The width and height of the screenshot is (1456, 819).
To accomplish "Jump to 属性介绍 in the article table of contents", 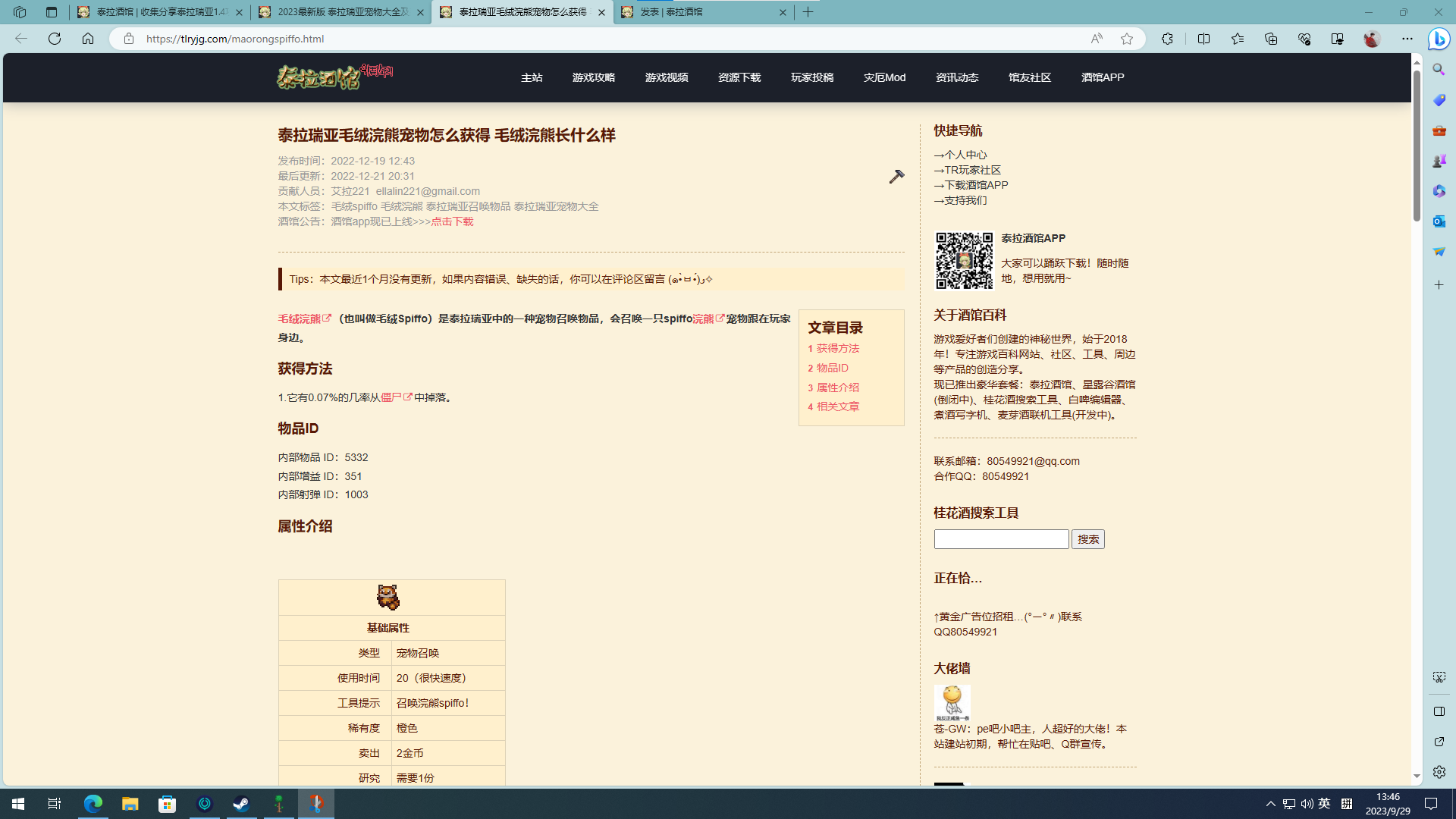I will tap(837, 388).
